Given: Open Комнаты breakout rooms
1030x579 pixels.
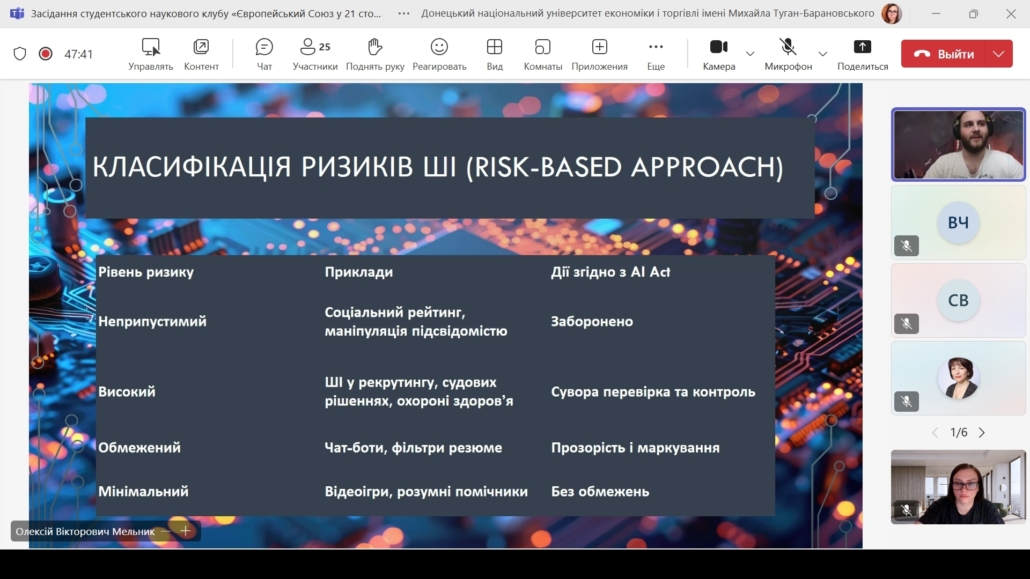Looking at the screenshot, I should tap(543, 54).
